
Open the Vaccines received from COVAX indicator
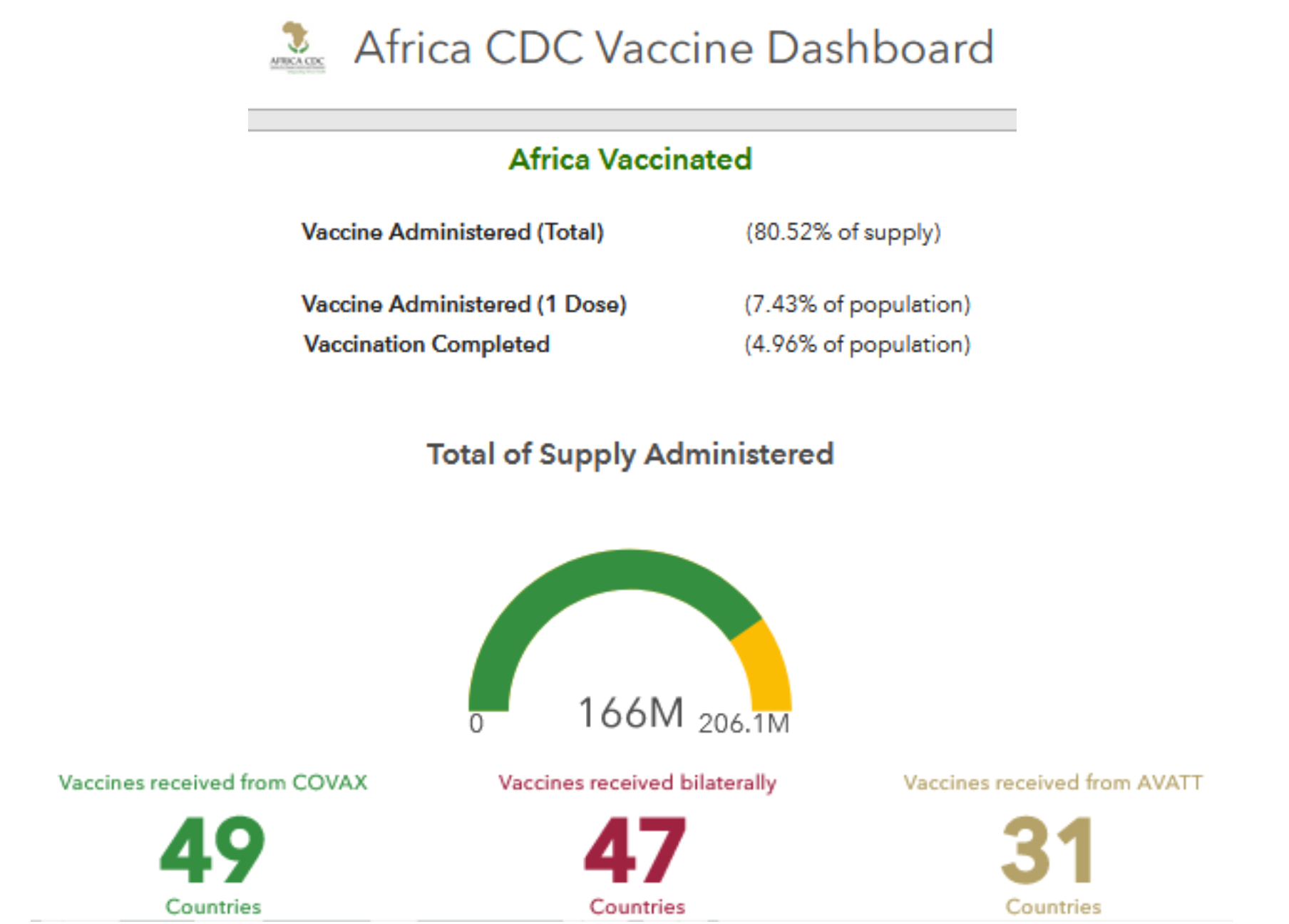tap(212, 783)
